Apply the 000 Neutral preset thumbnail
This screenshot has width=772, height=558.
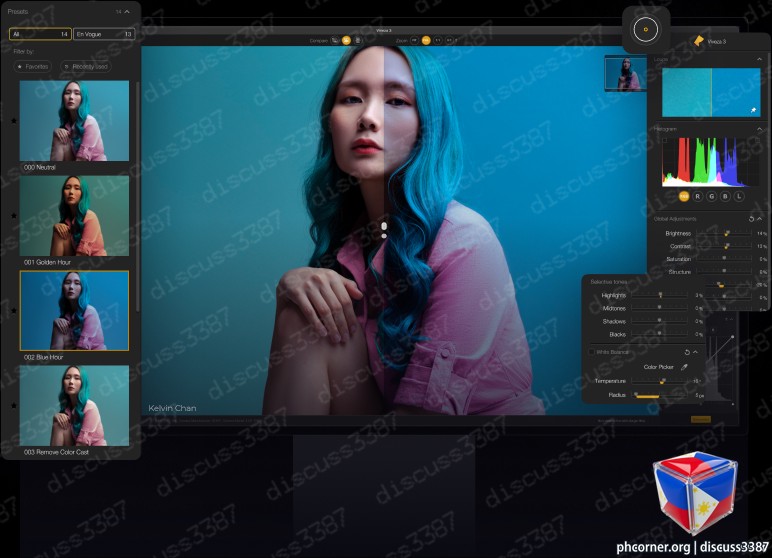[74, 121]
